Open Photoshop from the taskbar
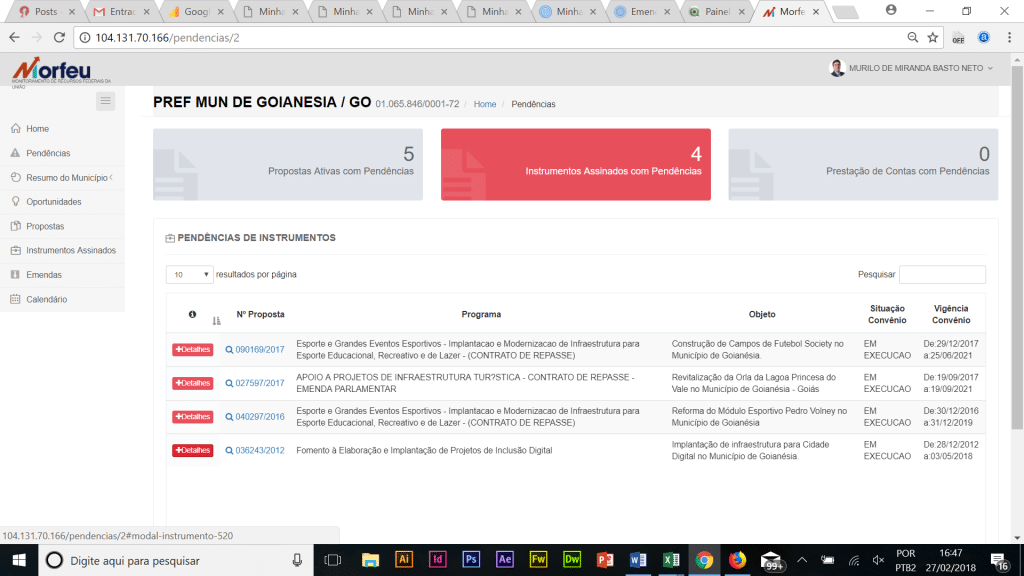This screenshot has width=1024, height=576. click(x=471, y=560)
